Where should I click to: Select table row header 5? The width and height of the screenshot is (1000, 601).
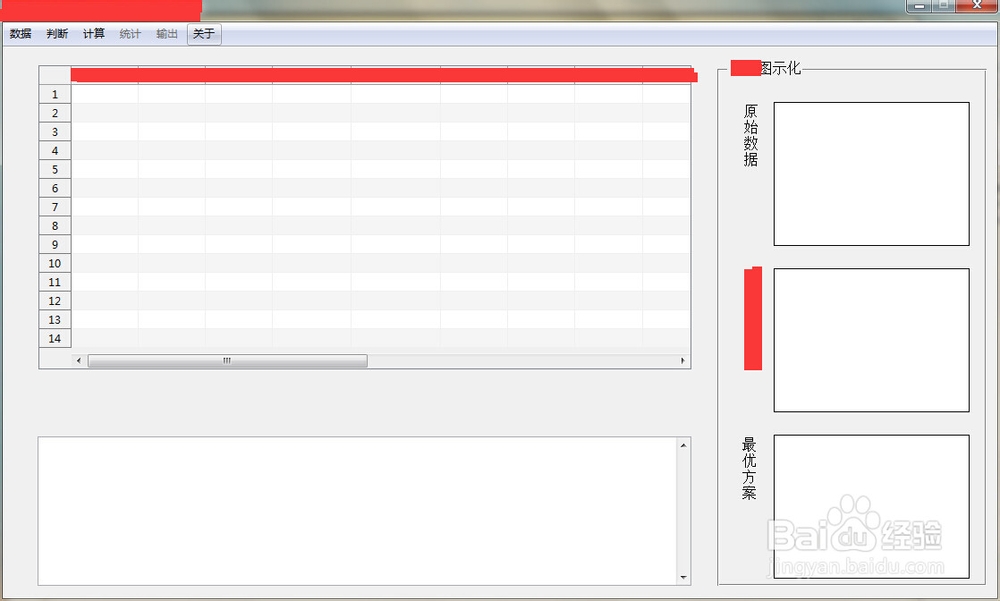[55, 170]
